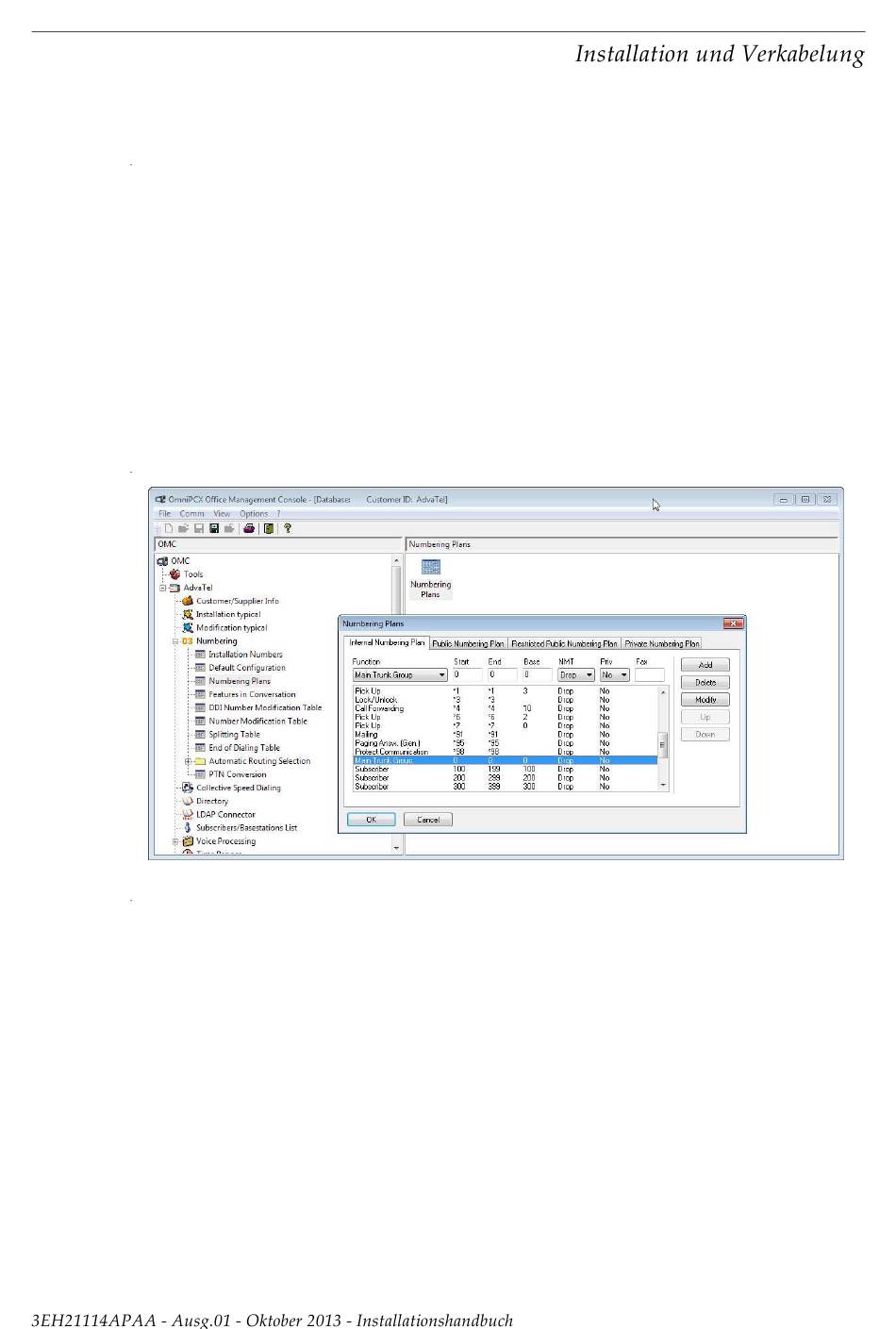
Task: Switch to the Public Numbering Plan tab
Action: tap(468, 644)
